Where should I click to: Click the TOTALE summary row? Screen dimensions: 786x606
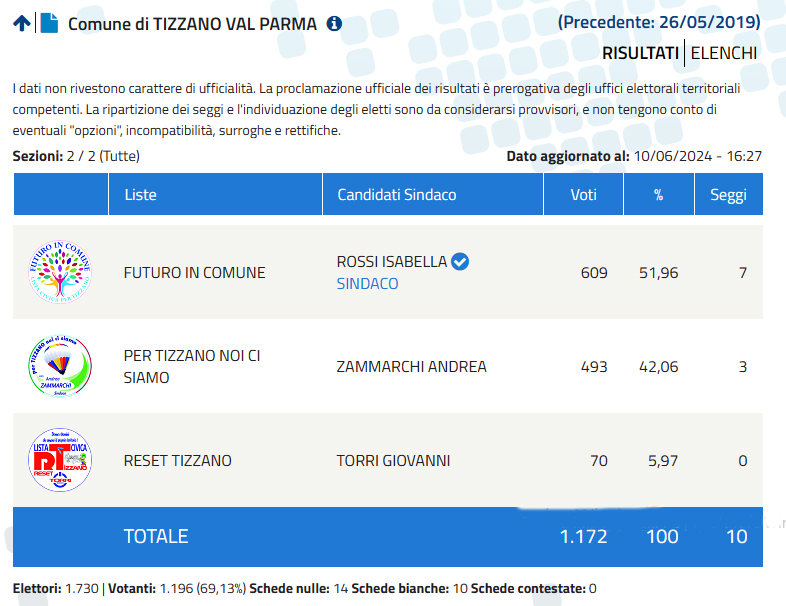point(388,537)
